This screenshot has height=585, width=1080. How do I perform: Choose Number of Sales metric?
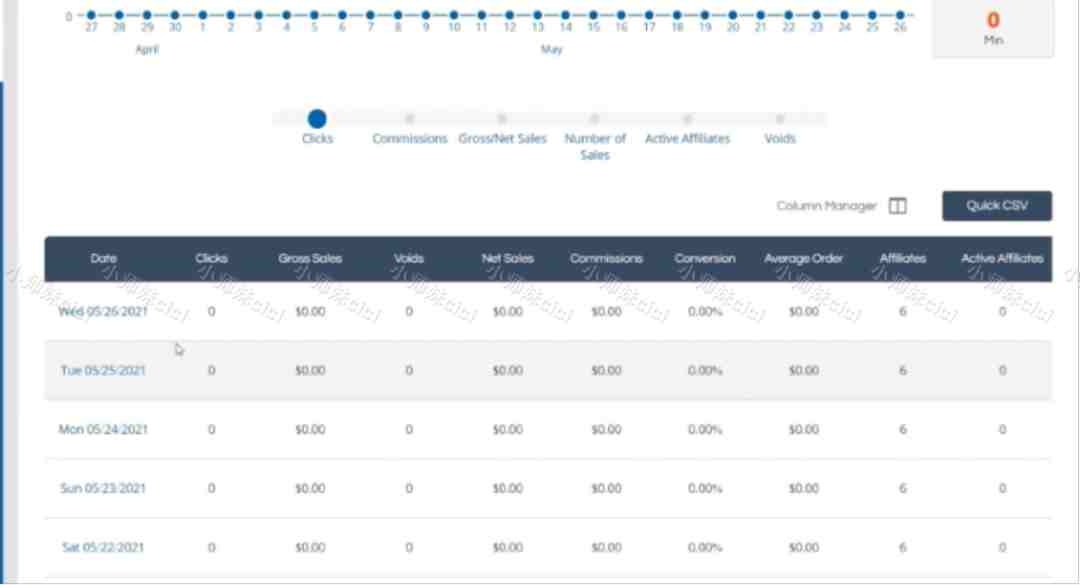point(595,119)
